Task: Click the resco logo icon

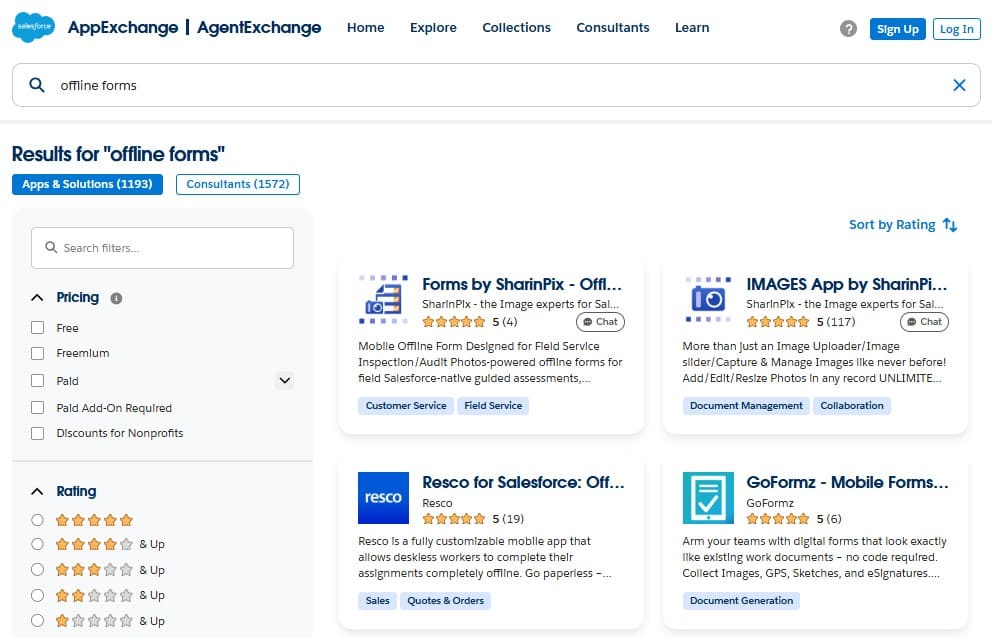Action: click(383, 498)
